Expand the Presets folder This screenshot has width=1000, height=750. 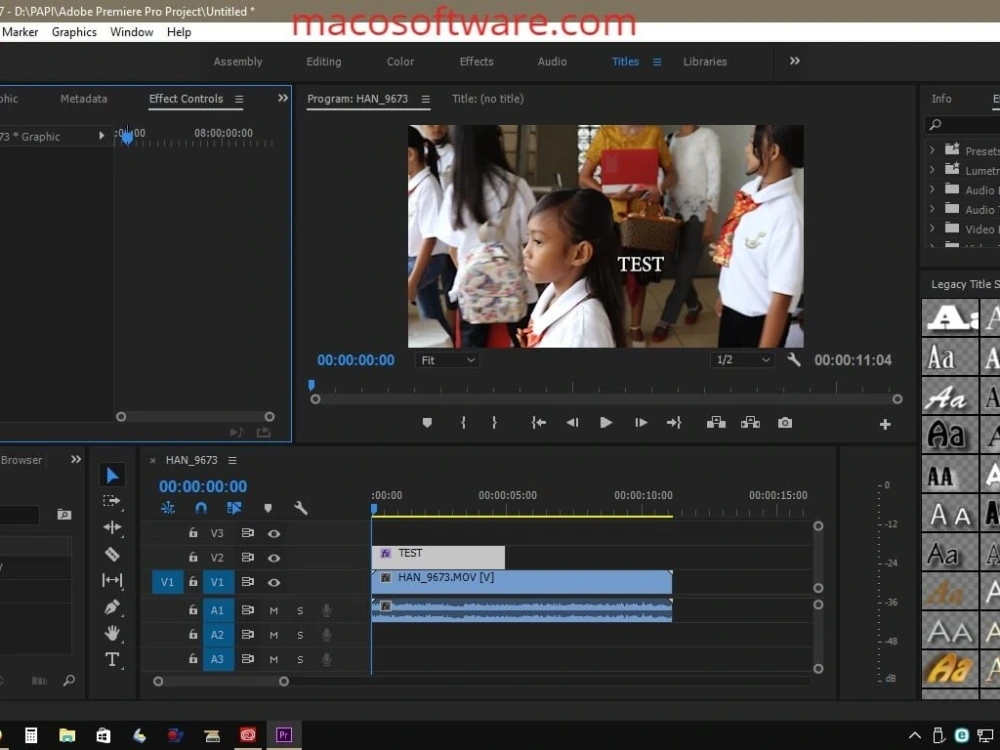pyautogui.click(x=932, y=150)
